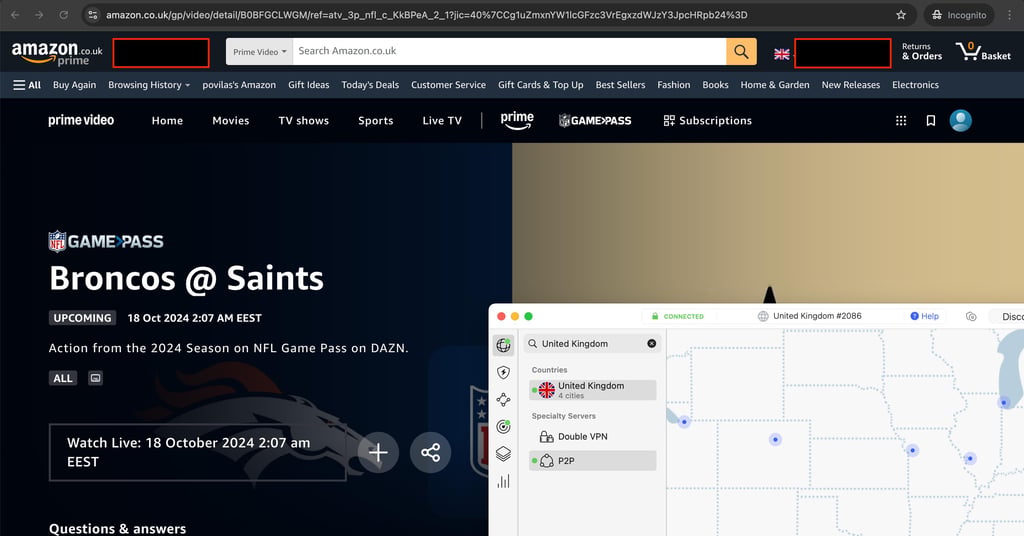1024x536 pixels.
Task: Open the statistics bars icon in VPN sidebar
Action: pos(503,481)
